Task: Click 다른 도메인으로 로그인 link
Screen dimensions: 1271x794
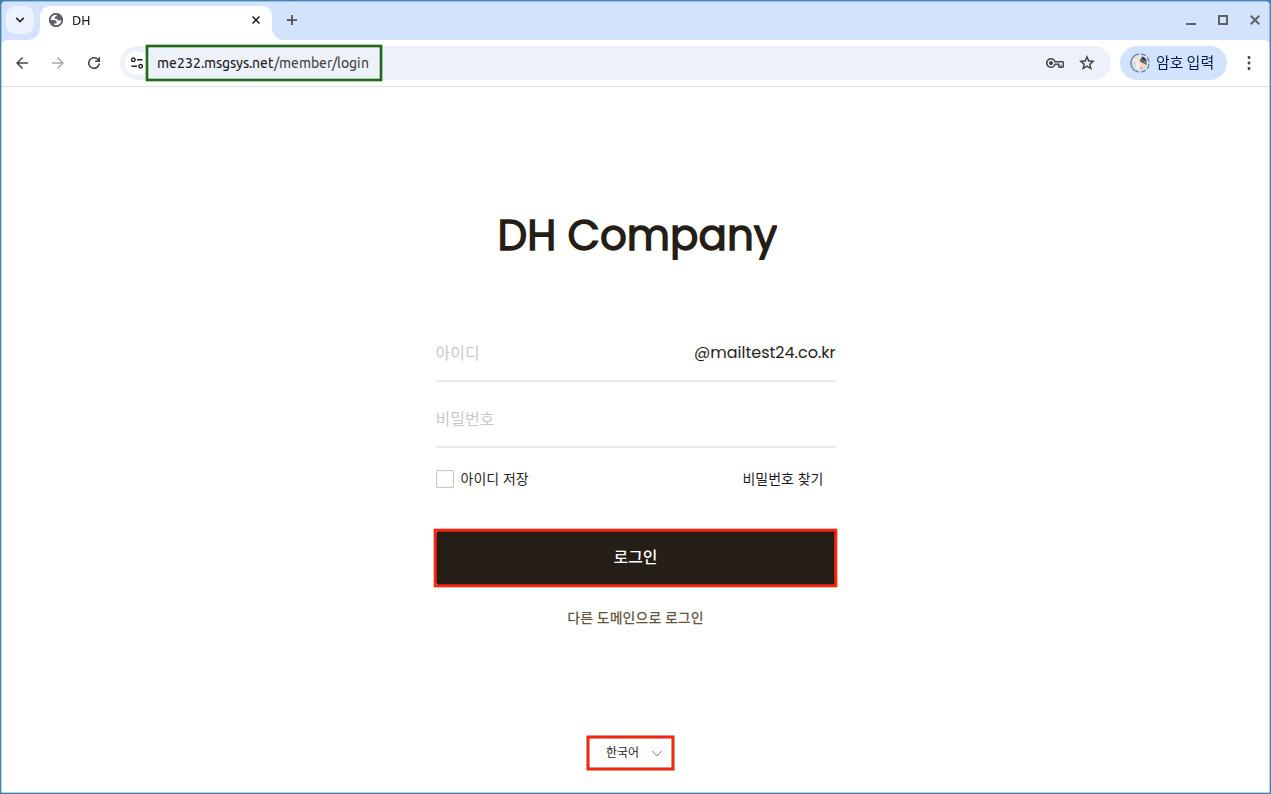Action: [x=635, y=618]
